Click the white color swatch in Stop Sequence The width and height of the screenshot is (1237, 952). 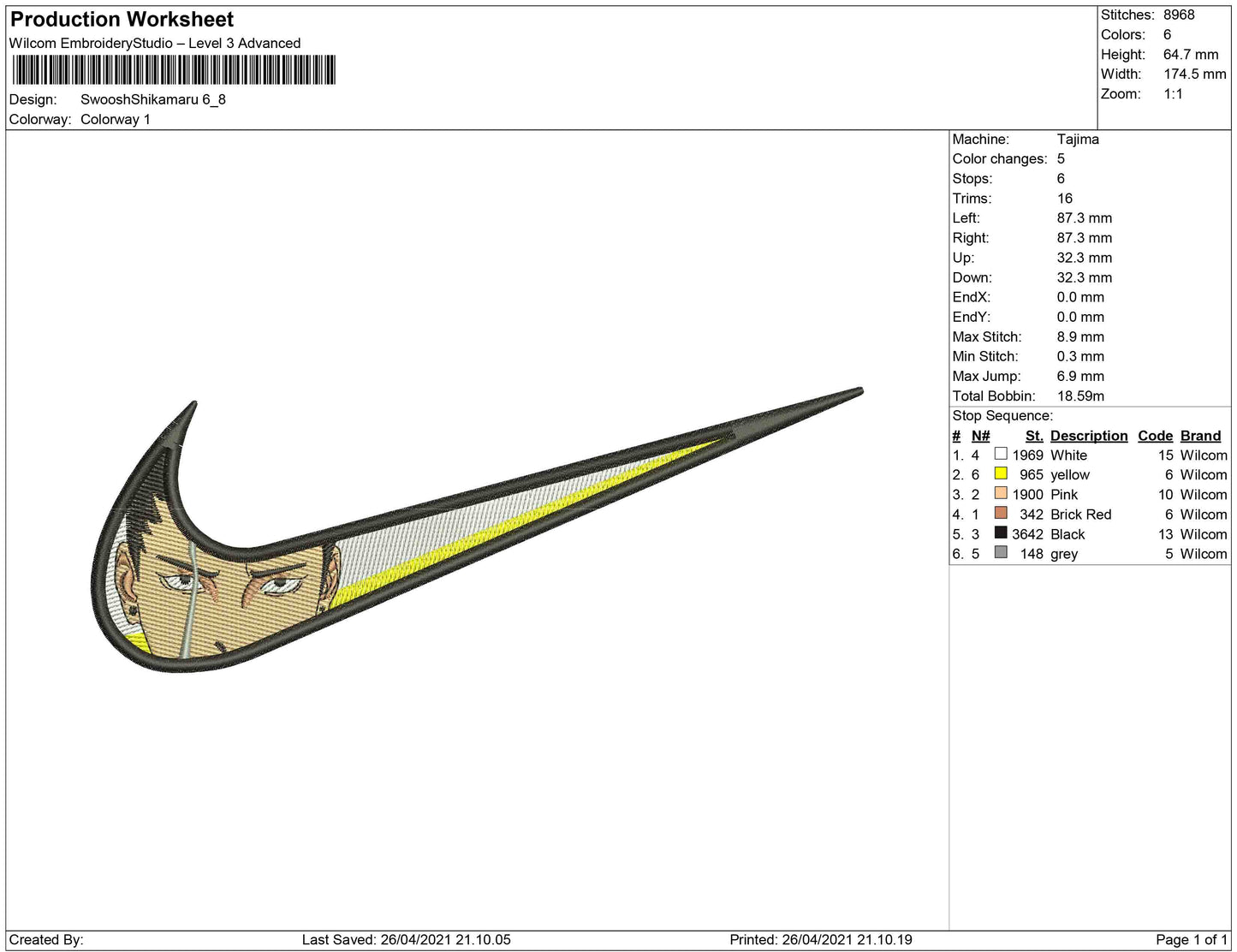click(x=1000, y=454)
